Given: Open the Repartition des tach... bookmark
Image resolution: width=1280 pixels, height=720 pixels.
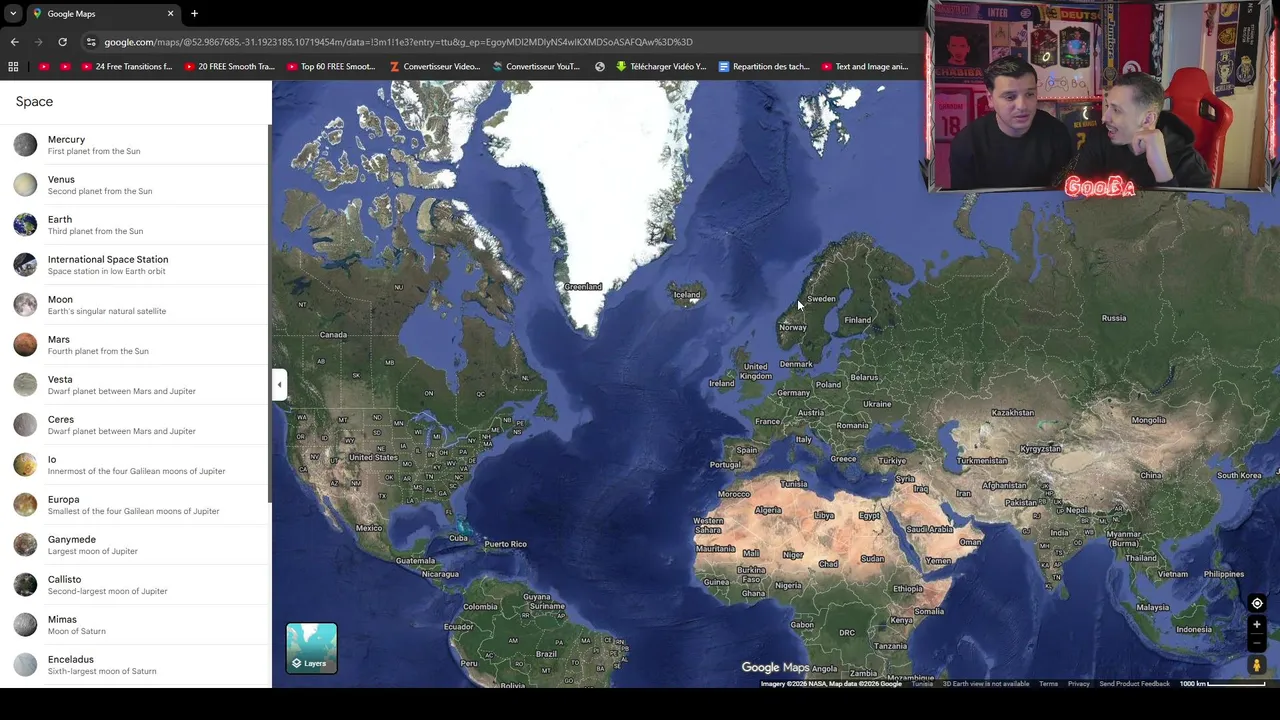Looking at the screenshot, I should 764,67.
